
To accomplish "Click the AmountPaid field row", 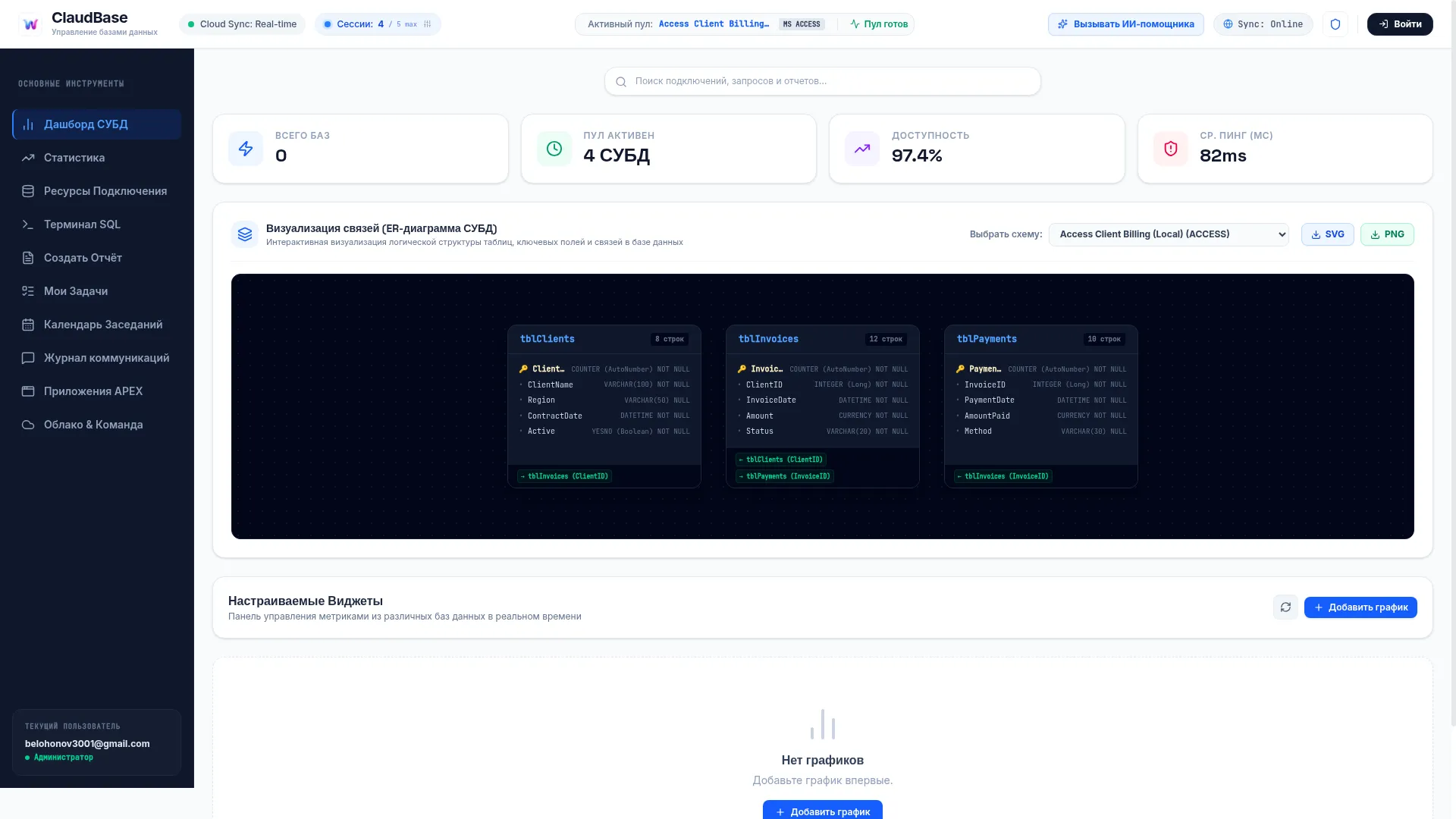I will pyautogui.click(x=1041, y=416).
